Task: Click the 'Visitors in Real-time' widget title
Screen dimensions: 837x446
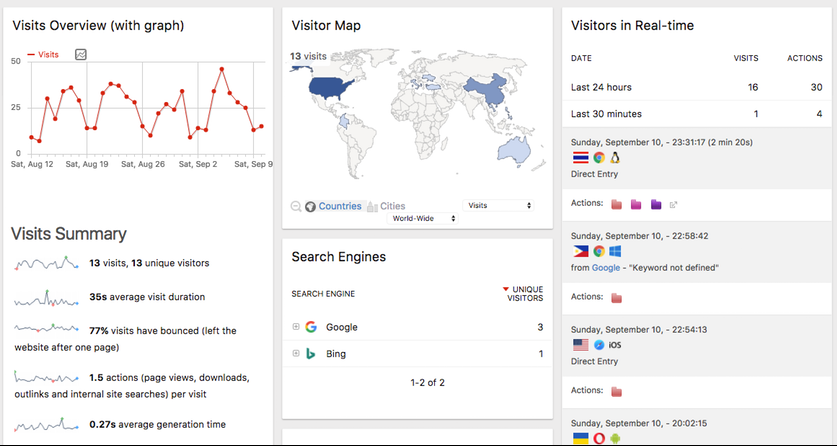Action: 633,25
